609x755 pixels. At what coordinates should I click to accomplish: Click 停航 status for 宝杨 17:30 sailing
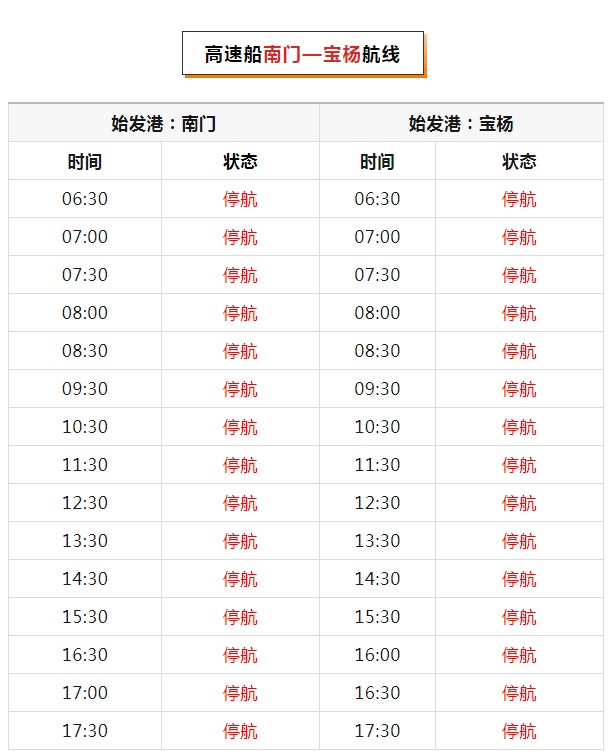(x=519, y=731)
